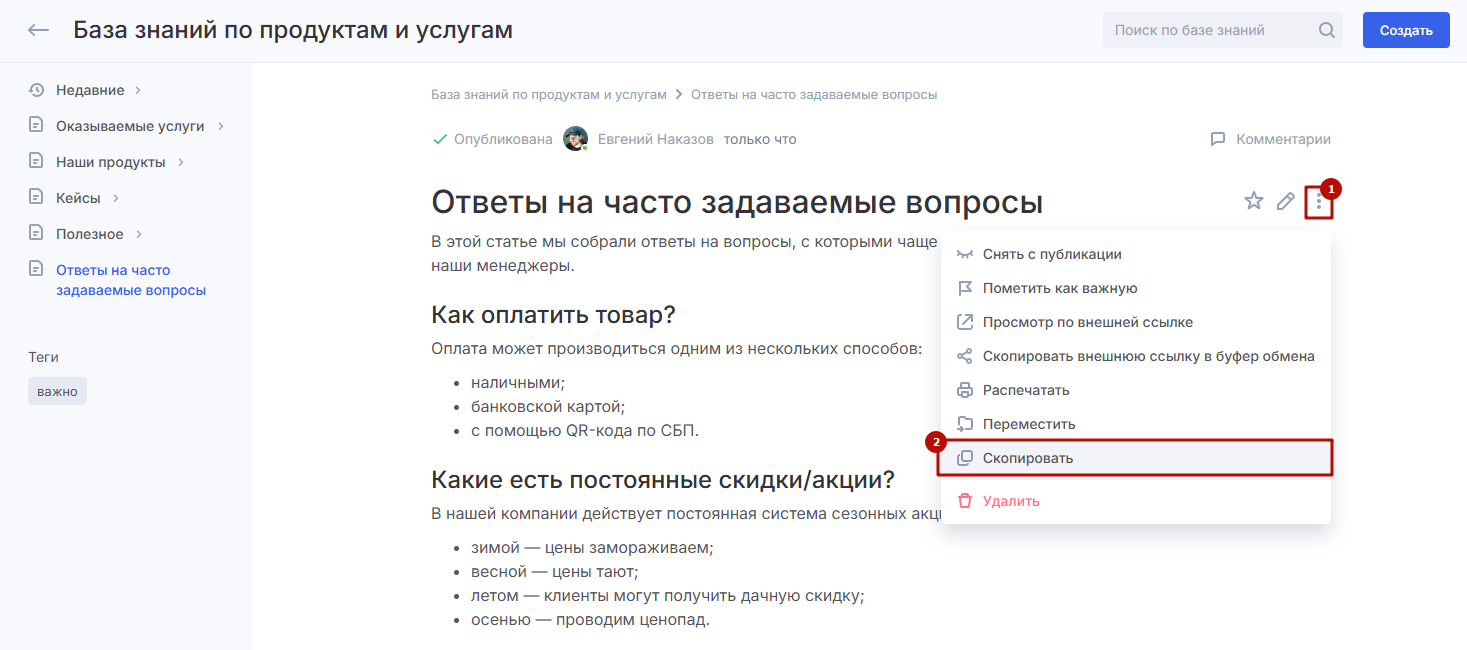Click author avatar of Евгений Наказов

coord(575,139)
